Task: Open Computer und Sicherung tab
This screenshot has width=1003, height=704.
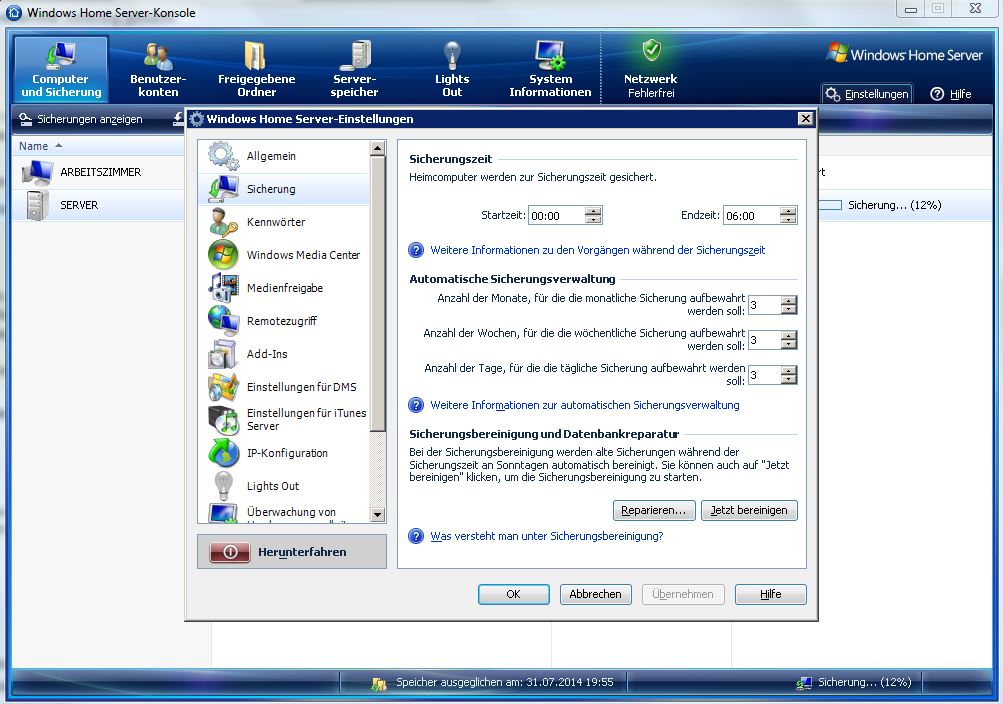Action: pos(61,69)
